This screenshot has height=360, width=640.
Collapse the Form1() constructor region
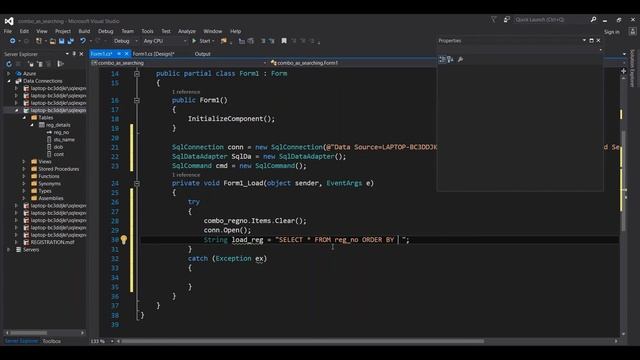point(137,100)
